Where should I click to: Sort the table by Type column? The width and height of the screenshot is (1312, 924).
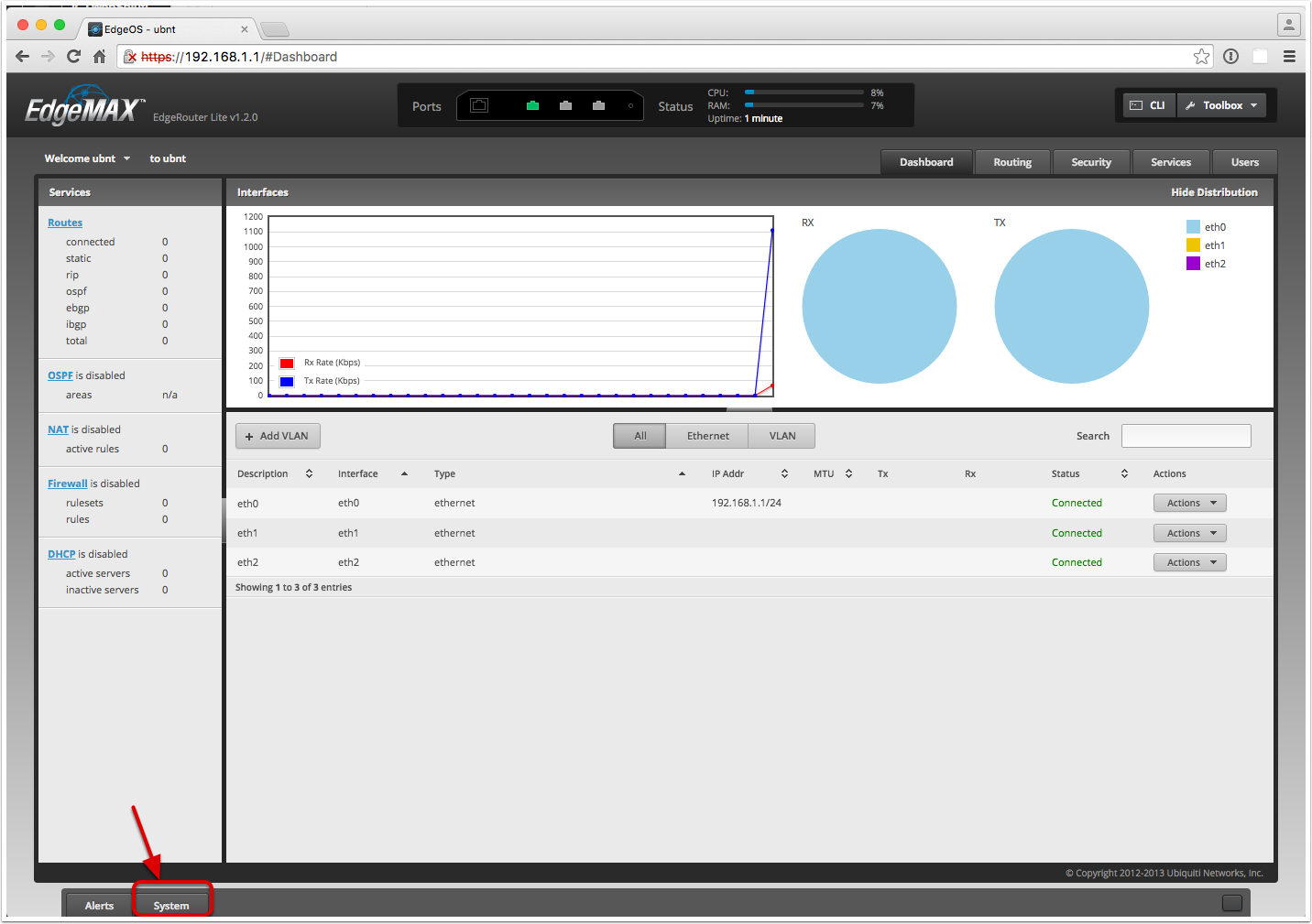(560, 473)
